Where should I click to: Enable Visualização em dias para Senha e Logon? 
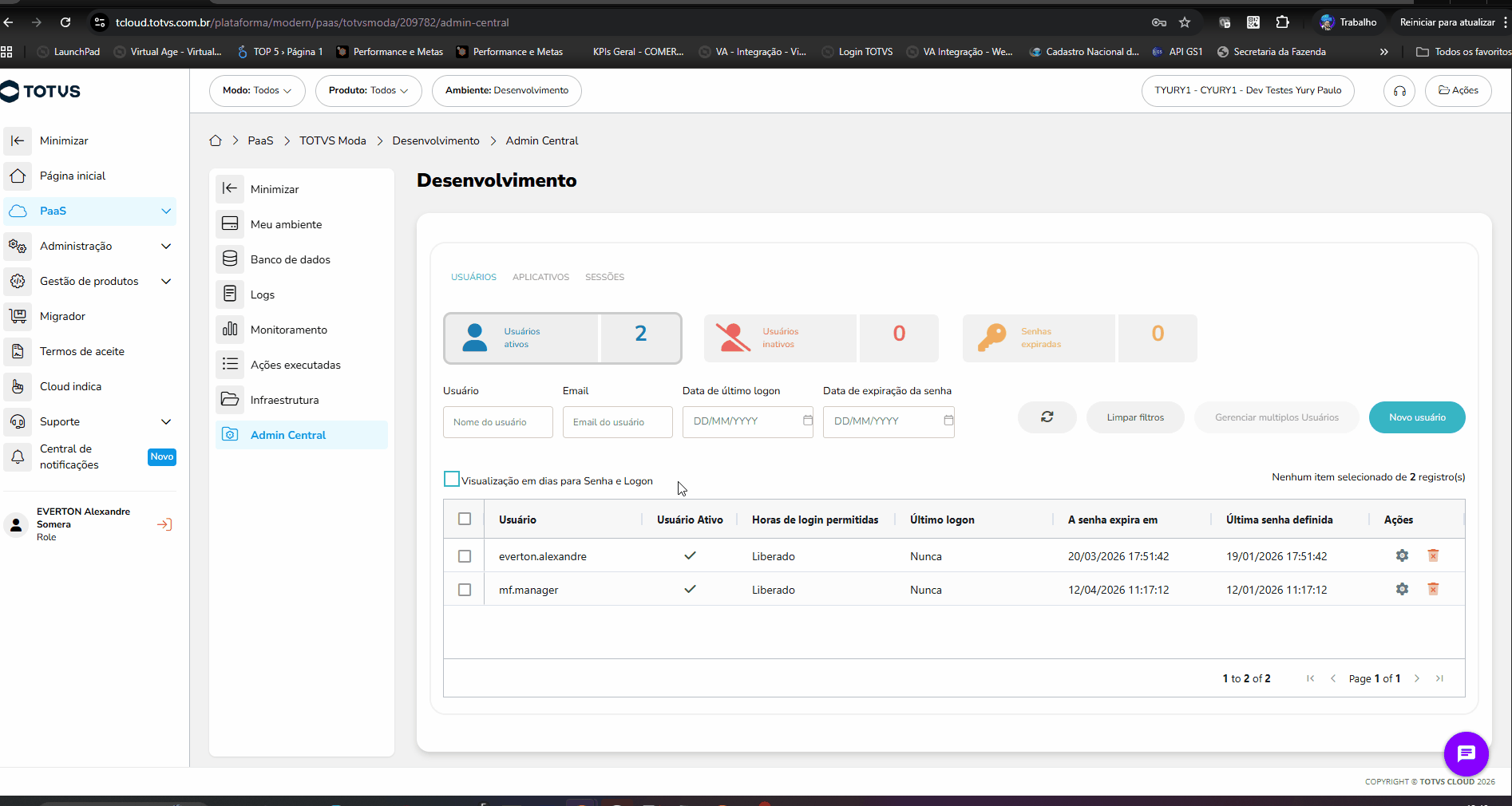[452, 479]
